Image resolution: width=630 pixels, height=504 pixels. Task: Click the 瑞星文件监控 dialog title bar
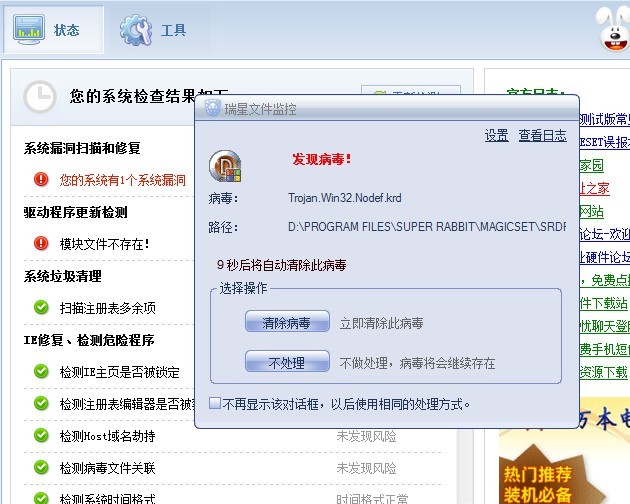pyautogui.click(x=387, y=108)
